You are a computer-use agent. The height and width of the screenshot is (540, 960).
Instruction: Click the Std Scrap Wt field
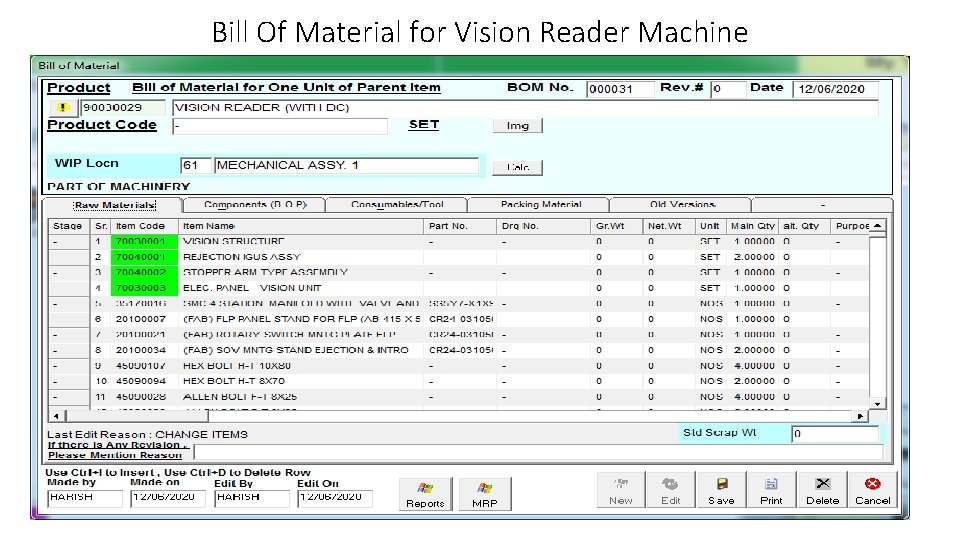pos(834,433)
